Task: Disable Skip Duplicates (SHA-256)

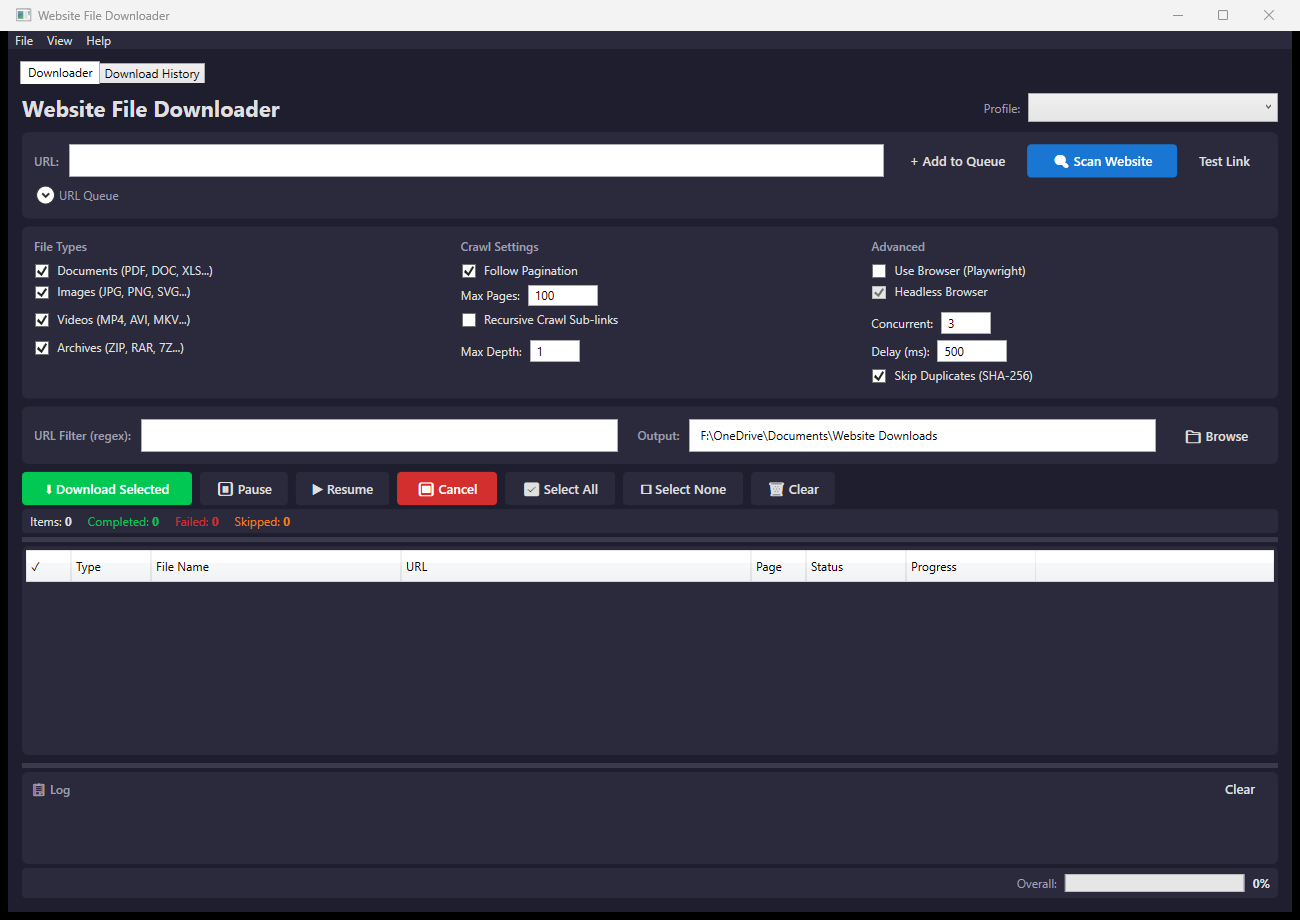Action: coord(878,375)
